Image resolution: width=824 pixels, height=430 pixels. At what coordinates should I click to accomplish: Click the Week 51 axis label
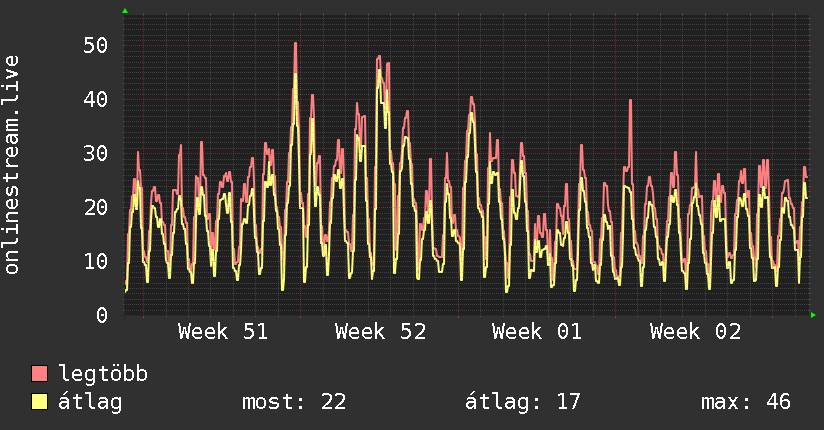tap(223, 332)
